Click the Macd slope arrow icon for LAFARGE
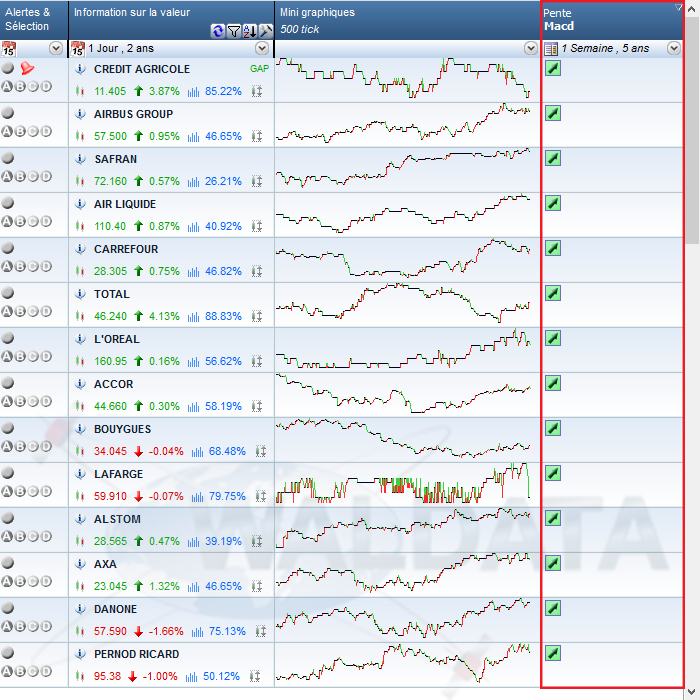This screenshot has height=700, width=700. [x=553, y=473]
